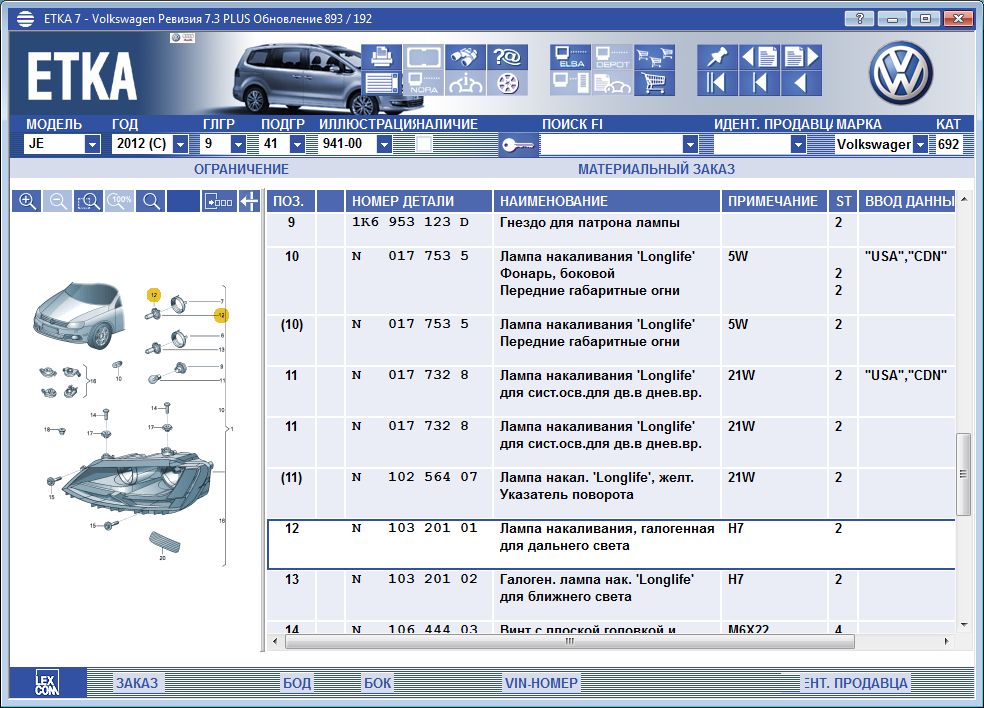984x708 pixels.
Task: Click the car info icon
Action: click(x=465, y=83)
